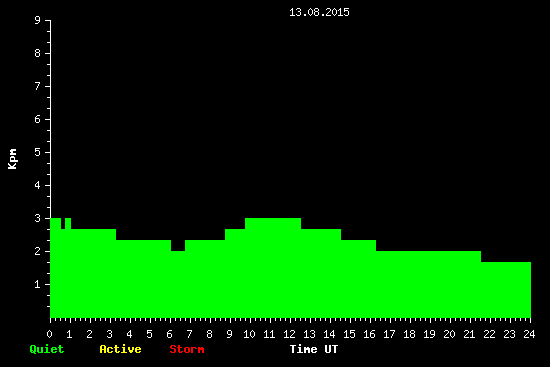Screen dimensions: 550x367
Task: Click the hour 24 label on the time axis
Action: coord(529,334)
